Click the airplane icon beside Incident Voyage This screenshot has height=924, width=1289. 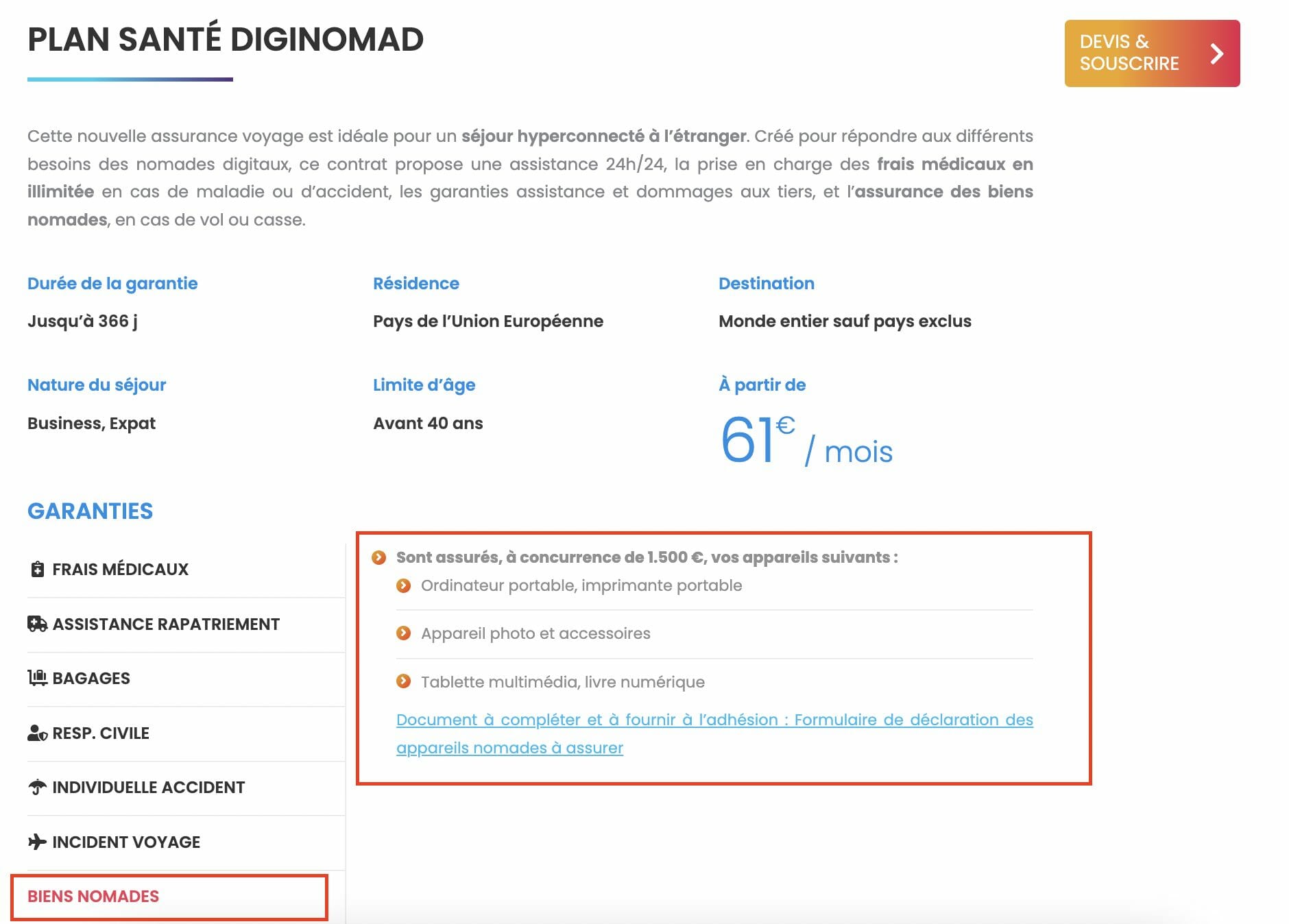click(37, 842)
